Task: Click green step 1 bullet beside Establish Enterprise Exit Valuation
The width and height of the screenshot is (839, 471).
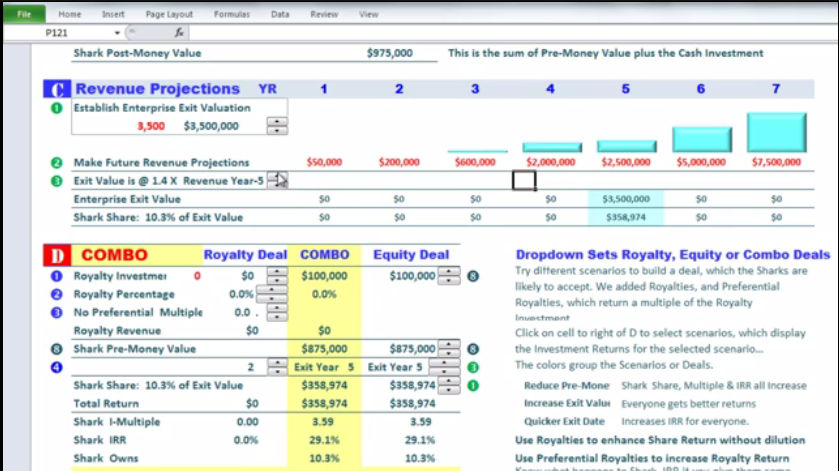Action: tap(56, 107)
